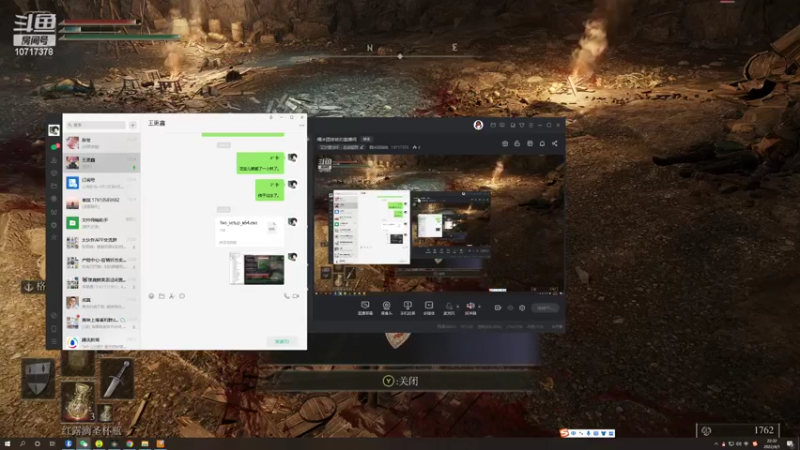This screenshot has height=450, width=800.
Task: Open the phone icon in WeChat sidebar
Action: tap(54, 329)
